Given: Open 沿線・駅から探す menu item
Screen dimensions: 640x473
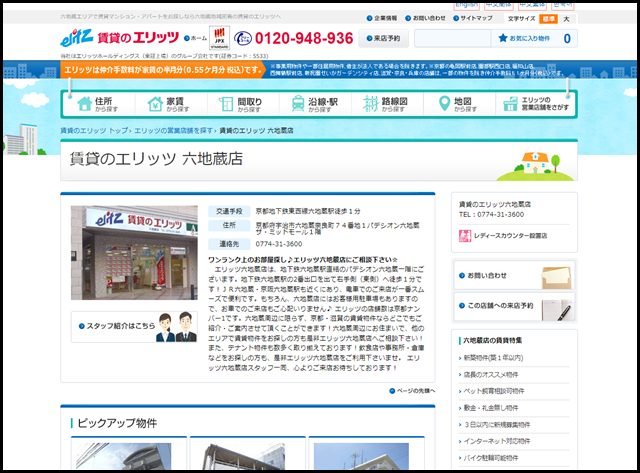Looking at the screenshot, I should [x=315, y=104].
